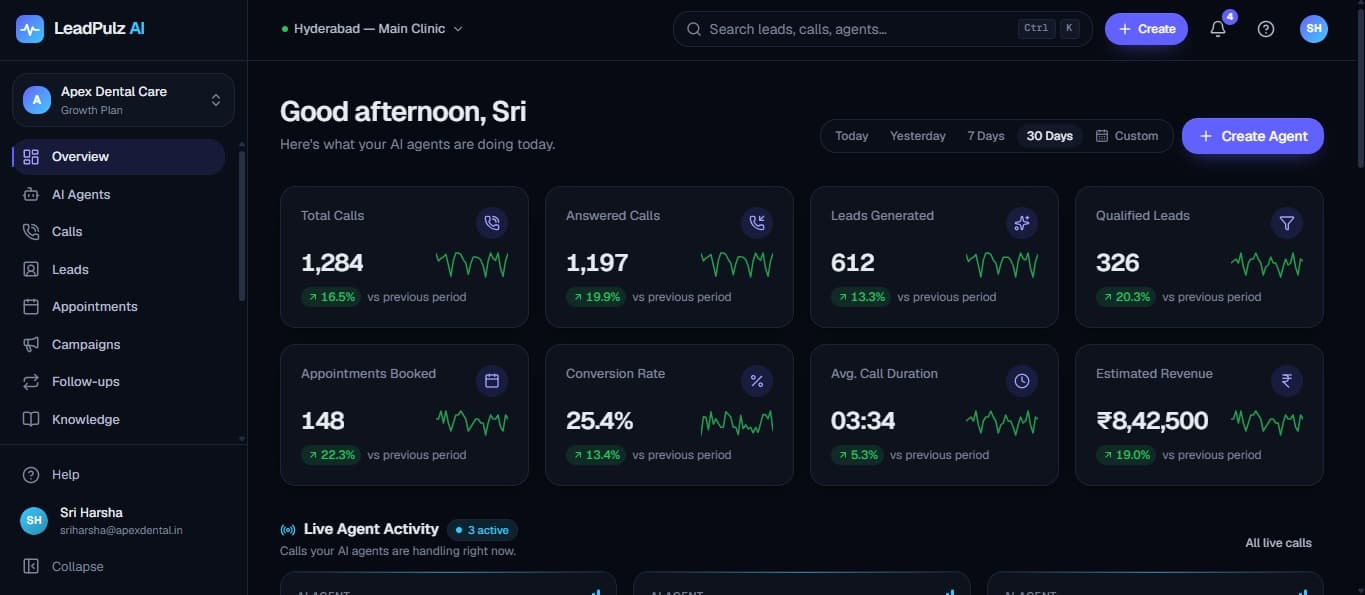Open Leads in the sidebar

(118, 269)
